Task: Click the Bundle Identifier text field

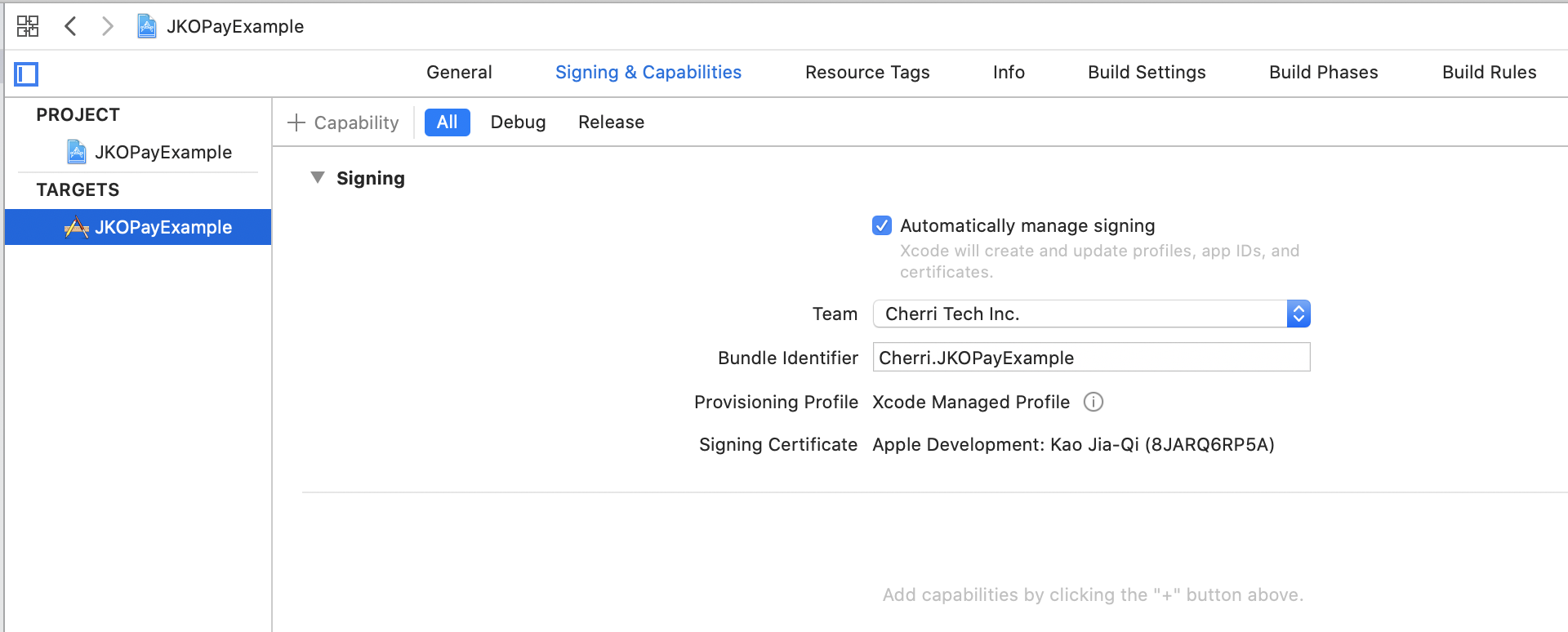Action: pos(1091,358)
